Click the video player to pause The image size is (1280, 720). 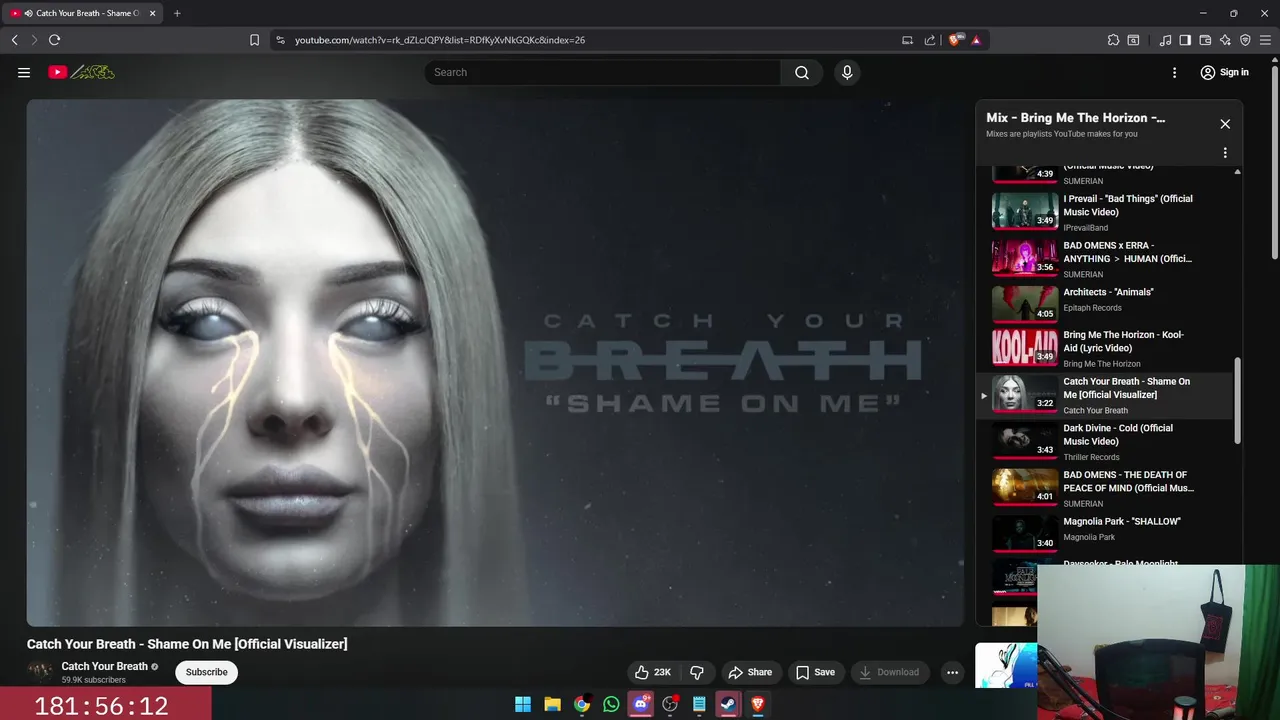(x=496, y=363)
